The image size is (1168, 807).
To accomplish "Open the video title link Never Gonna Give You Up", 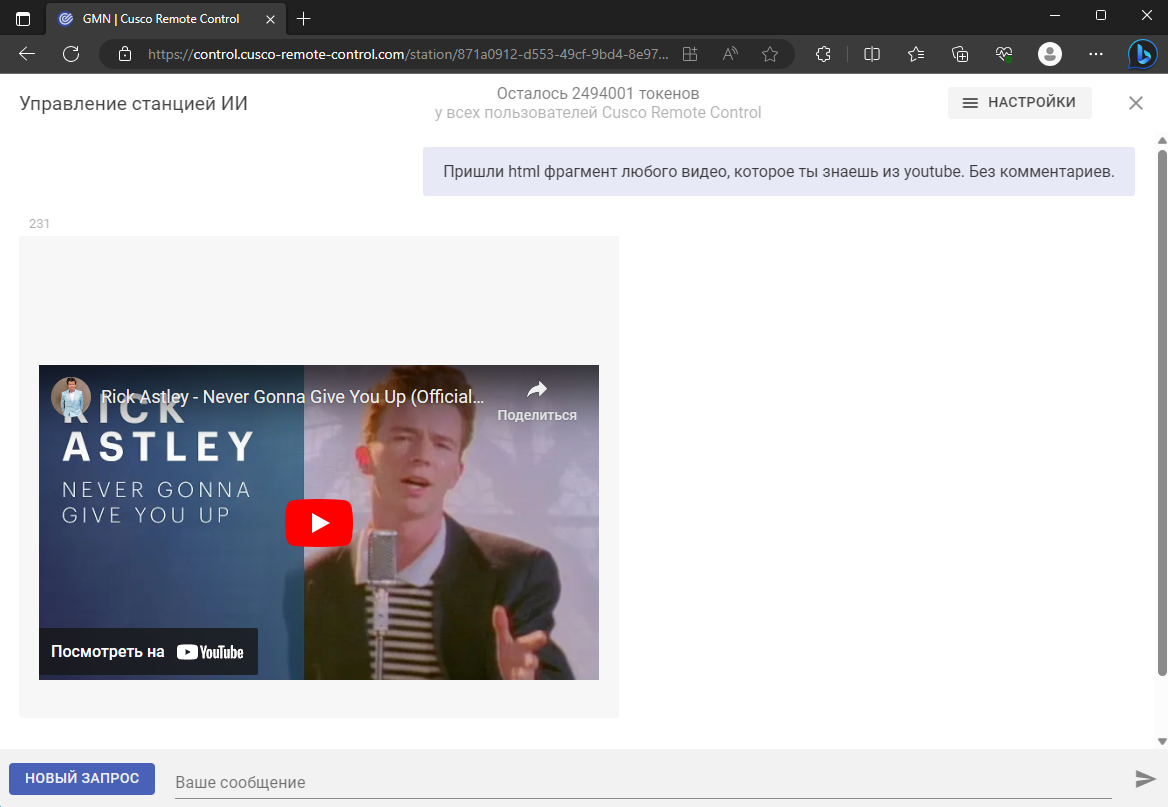I will [x=293, y=396].
